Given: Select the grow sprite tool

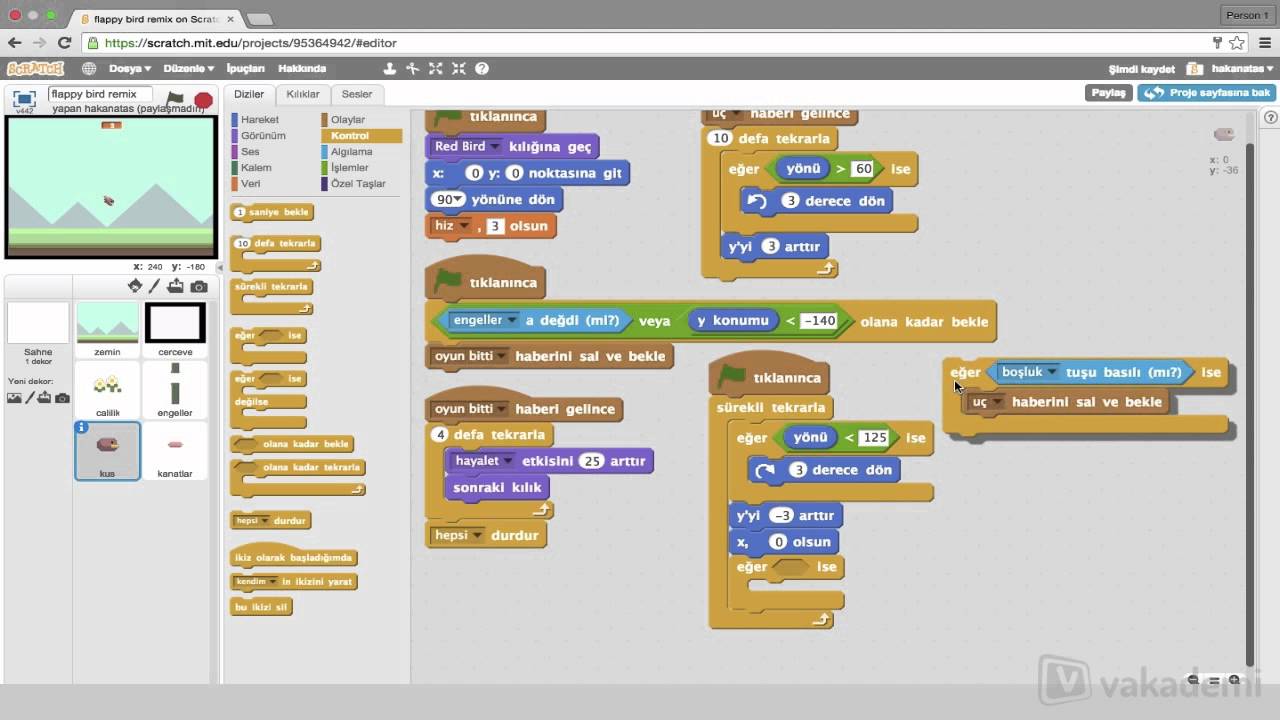Looking at the screenshot, I should point(436,68).
